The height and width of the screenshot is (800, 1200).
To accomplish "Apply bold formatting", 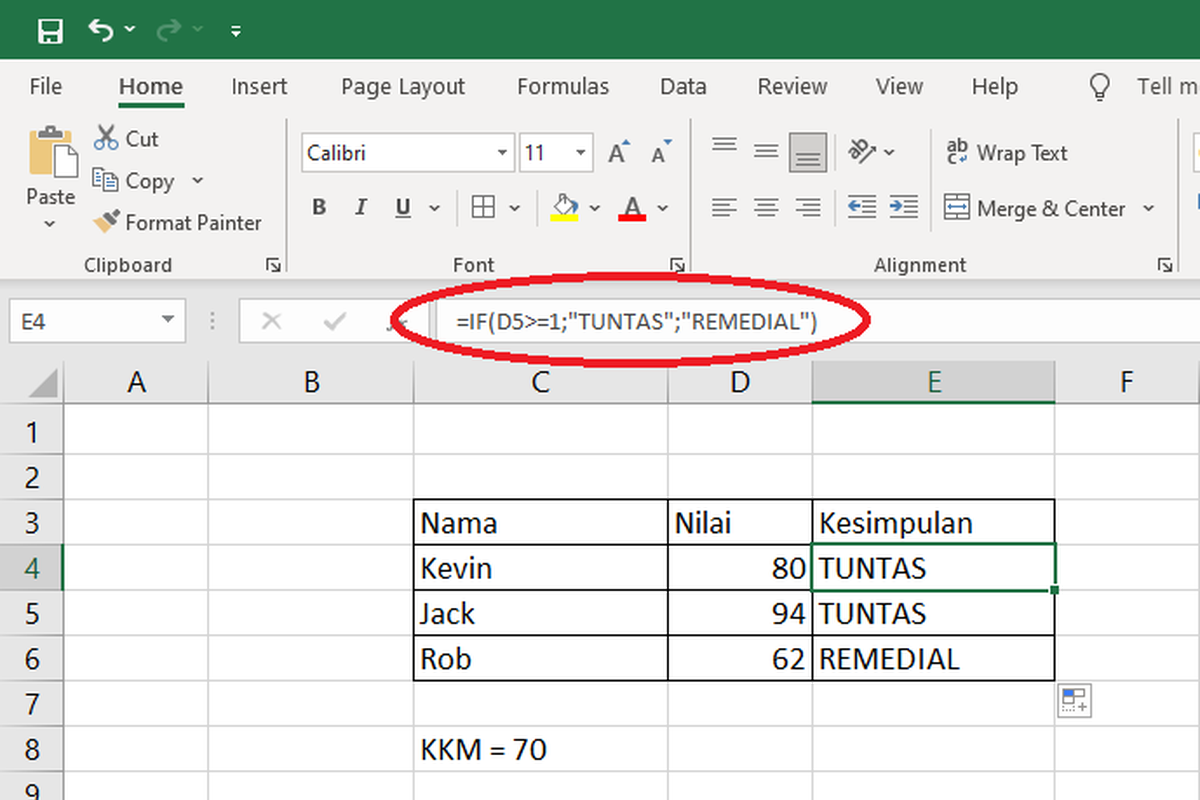I will point(318,207).
